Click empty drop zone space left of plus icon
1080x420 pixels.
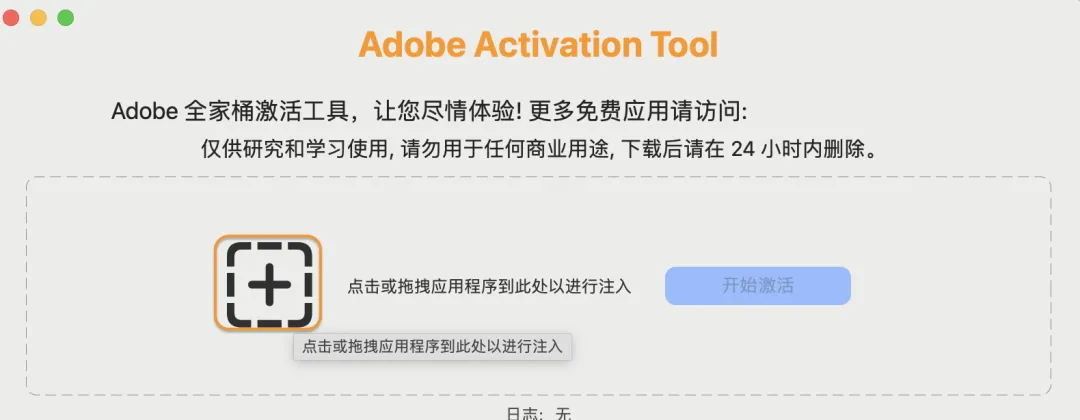(120, 285)
